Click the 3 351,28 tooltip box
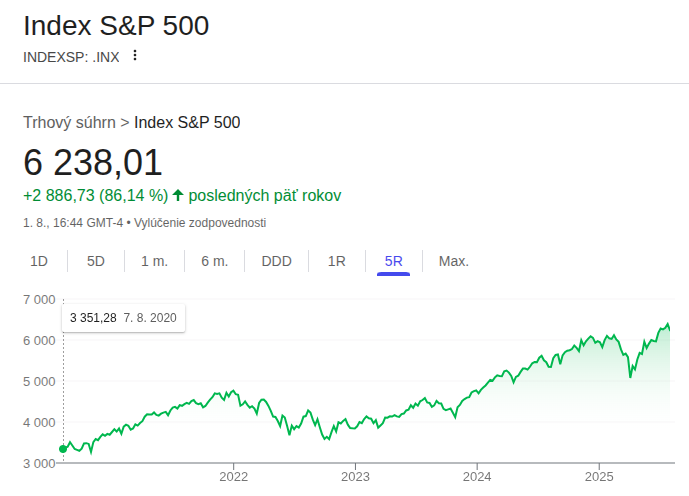The width and height of the screenshot is (689, 496). coord(123,317)
